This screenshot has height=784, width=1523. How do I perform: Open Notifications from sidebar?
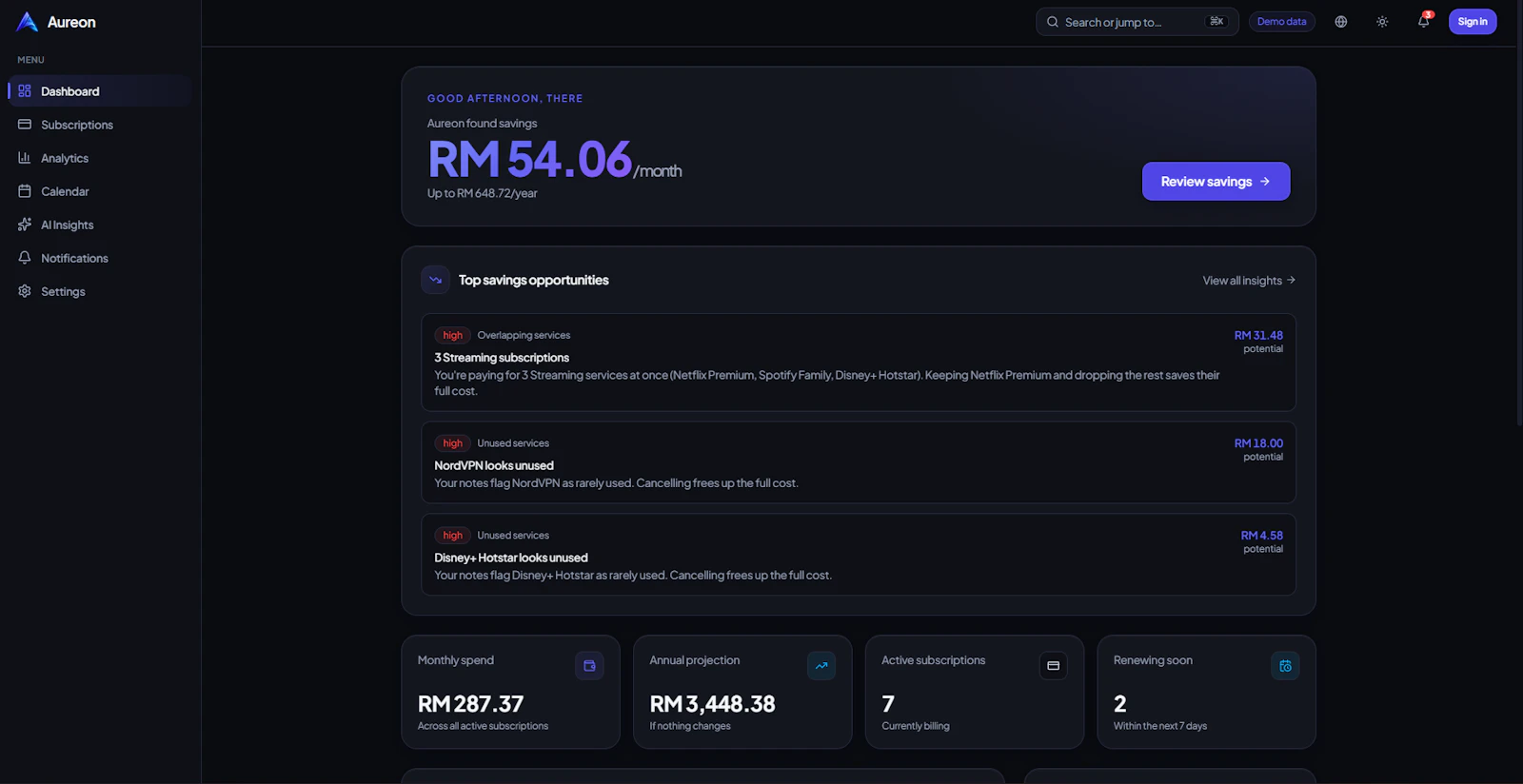pyautogui.click(x=100, y=258)
